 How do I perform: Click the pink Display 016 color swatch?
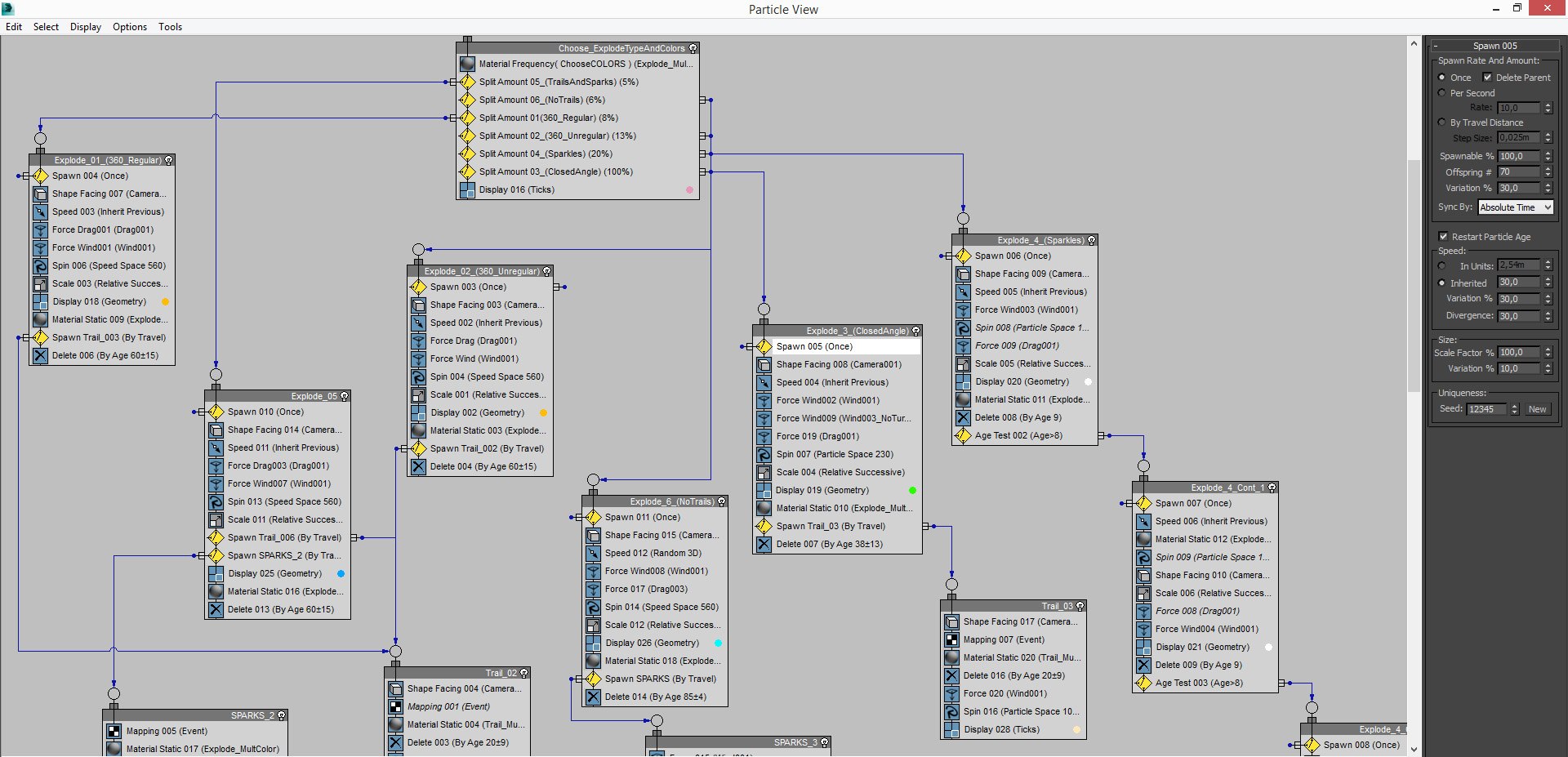(x=689, y=189)
